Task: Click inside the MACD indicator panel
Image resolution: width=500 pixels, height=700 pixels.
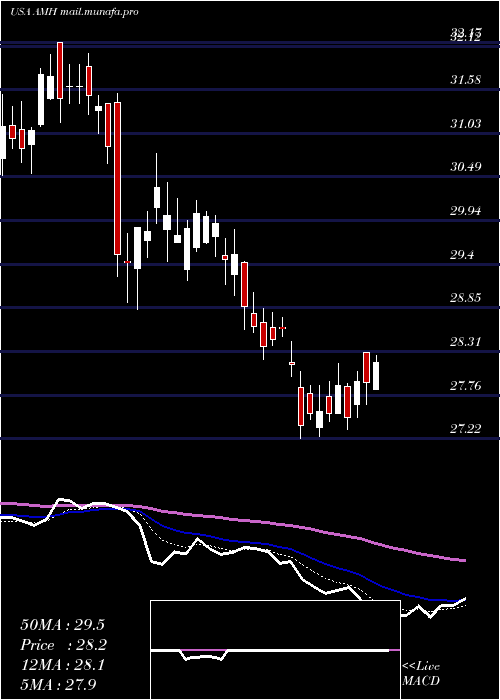Action: pyautogui.click(x=275, y=650)
